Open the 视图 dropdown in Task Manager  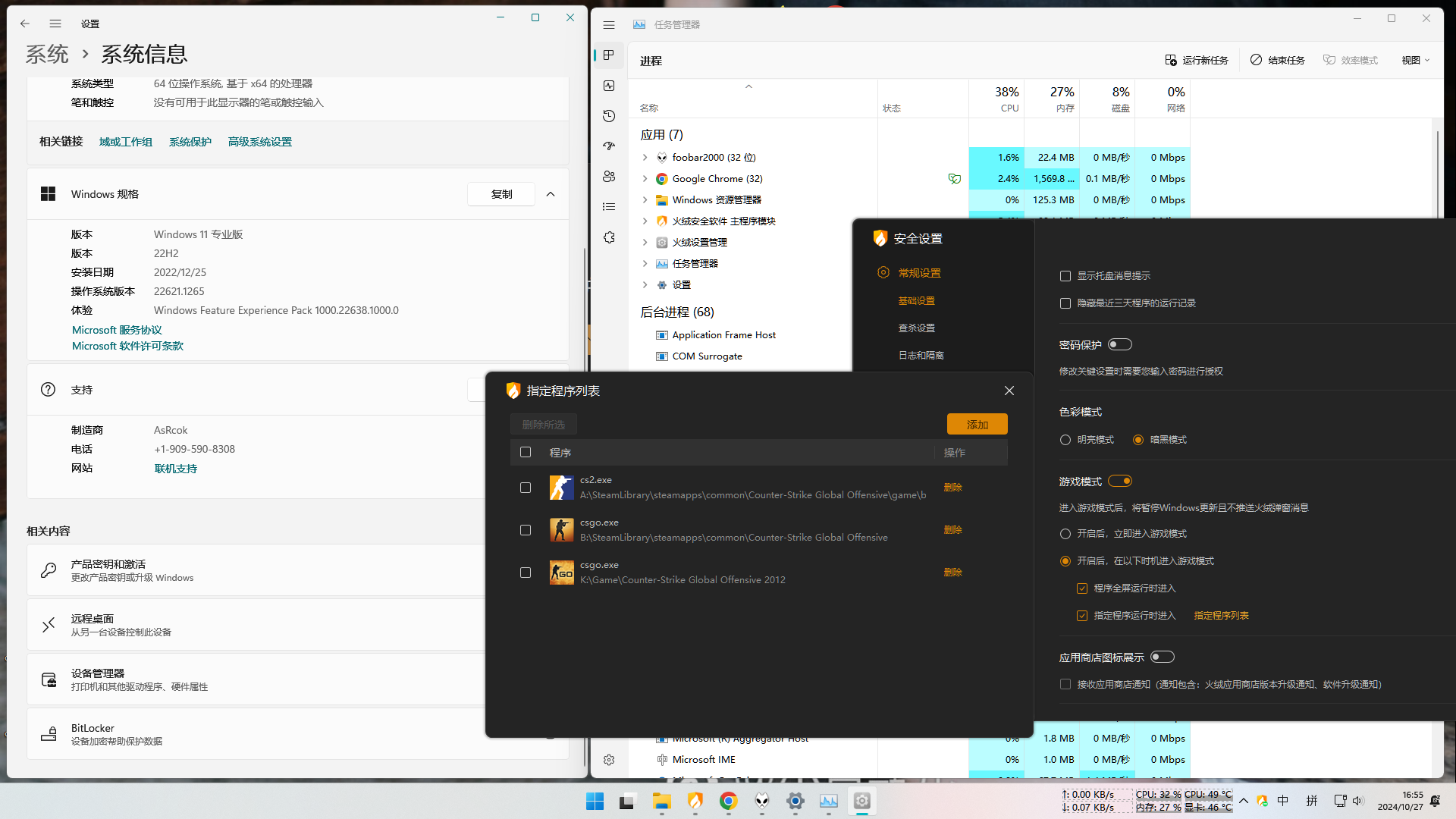1415,61
